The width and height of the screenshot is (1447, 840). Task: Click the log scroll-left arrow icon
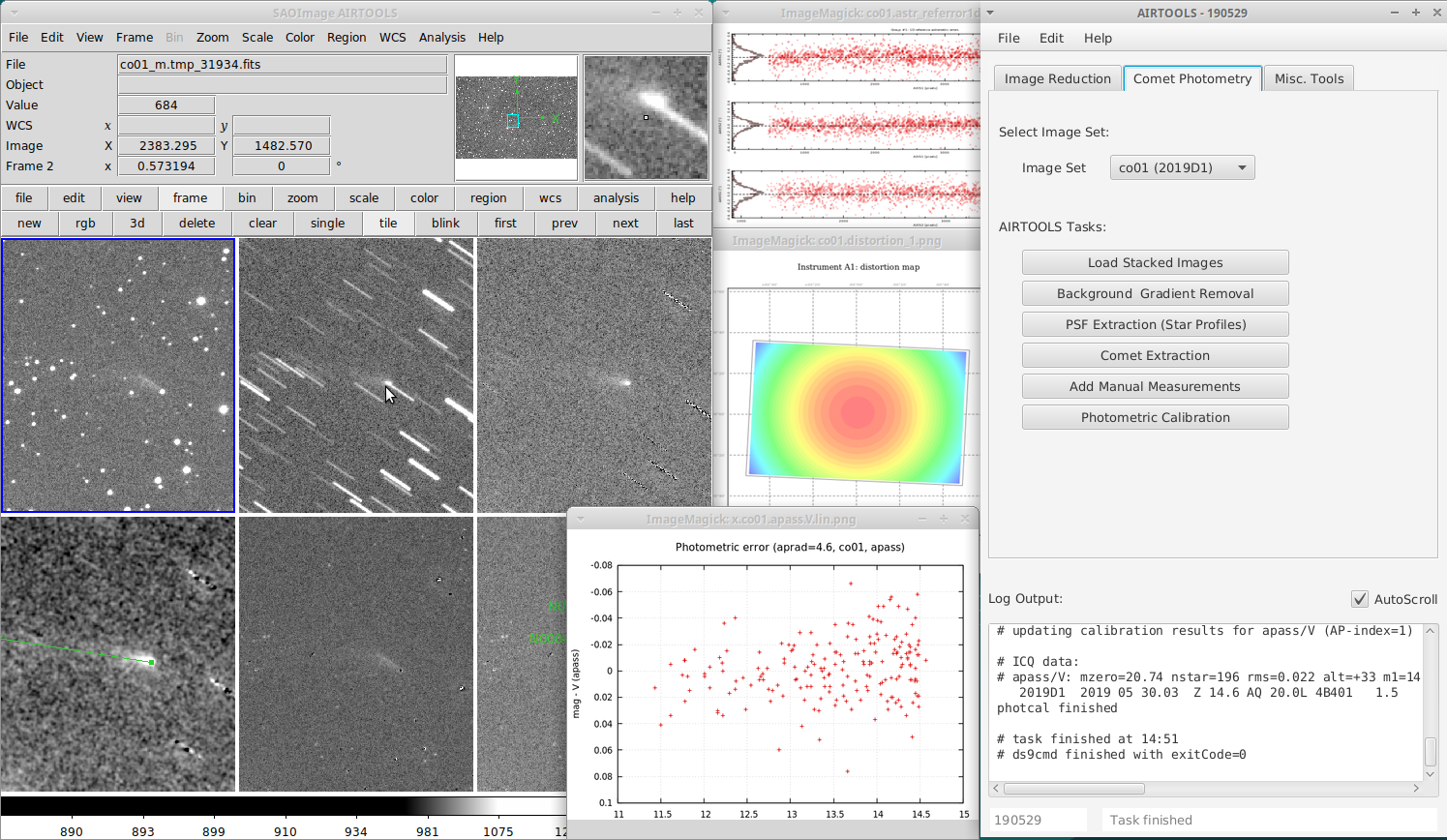[997, 789]
